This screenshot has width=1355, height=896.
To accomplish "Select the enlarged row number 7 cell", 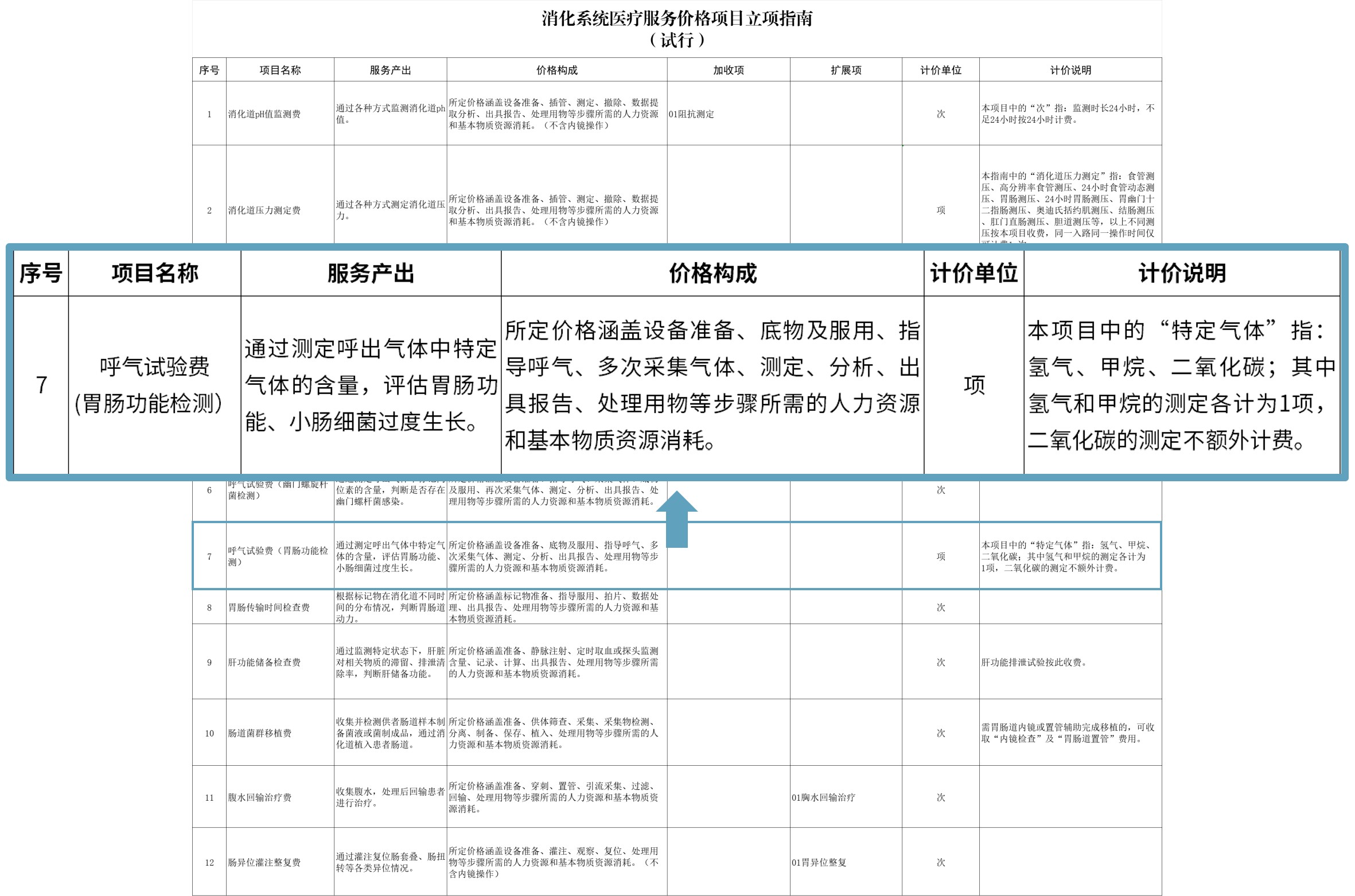I will 41,385.
